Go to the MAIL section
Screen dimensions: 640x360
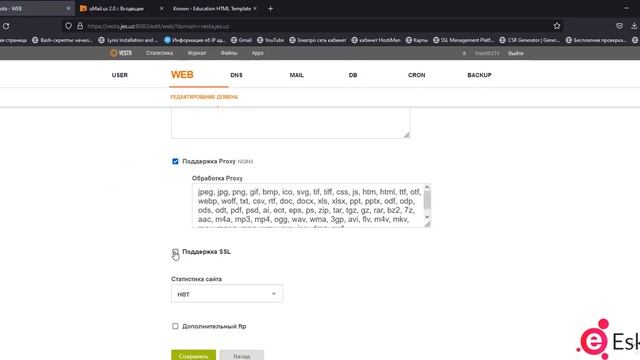pyautogui.click(x=296, y=75)
